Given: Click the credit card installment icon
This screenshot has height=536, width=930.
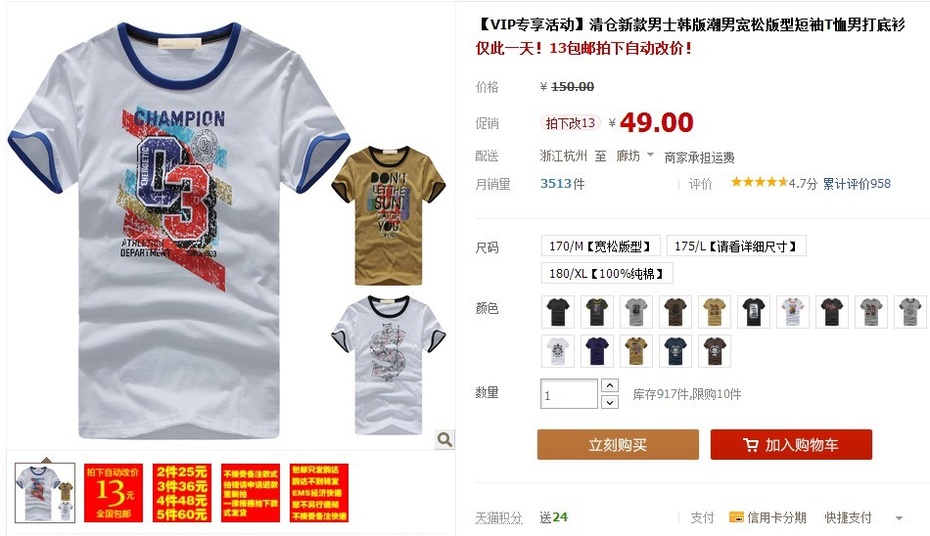Looking at the screenshot, I should pos(736,517).
